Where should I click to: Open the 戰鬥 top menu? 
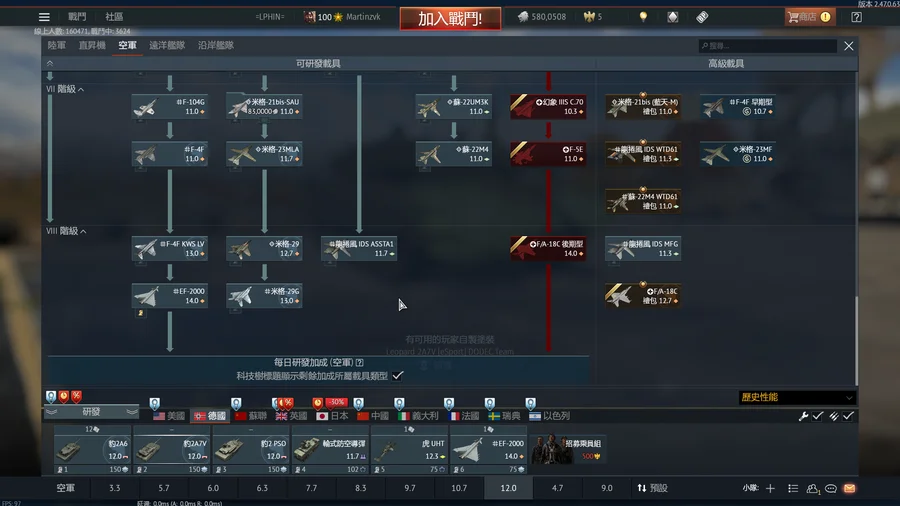pos(77,17)
